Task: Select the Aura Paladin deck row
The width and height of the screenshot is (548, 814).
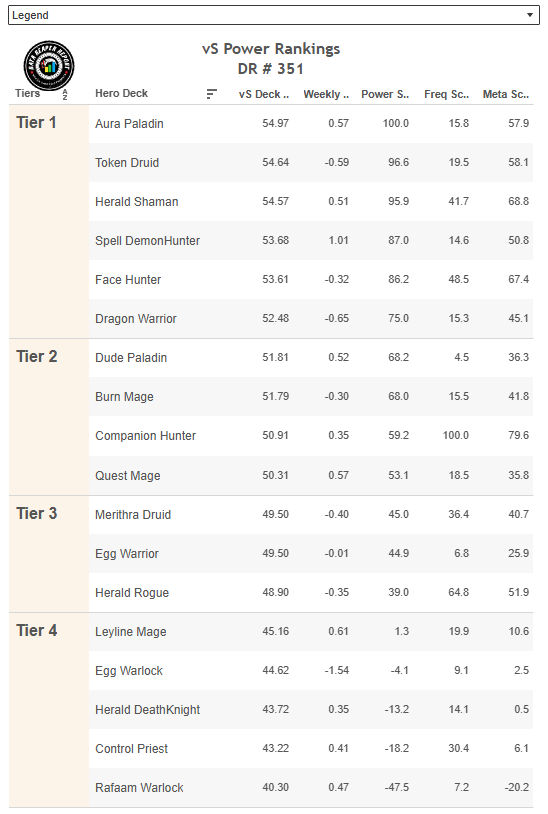Action: [x=311, y=124]
